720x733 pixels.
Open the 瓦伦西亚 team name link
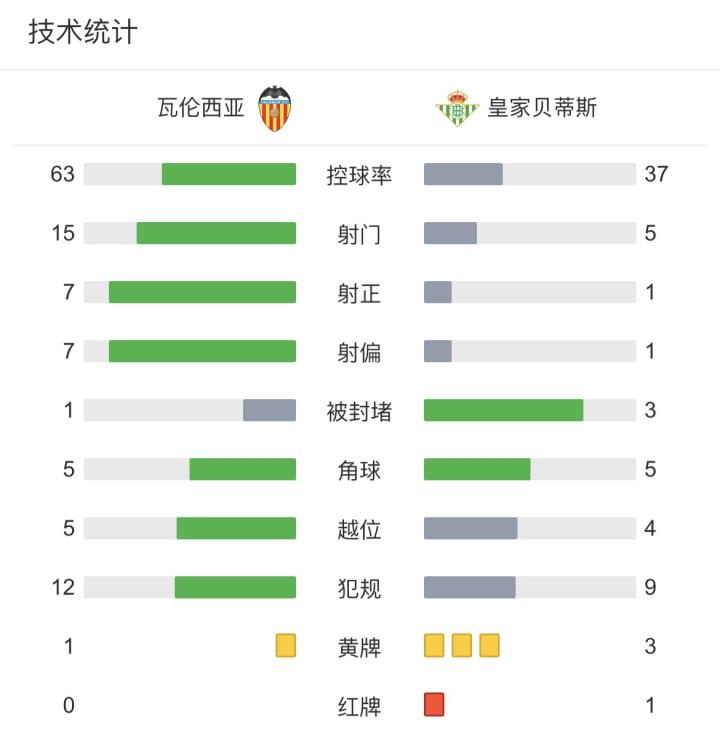coord(200,108)
